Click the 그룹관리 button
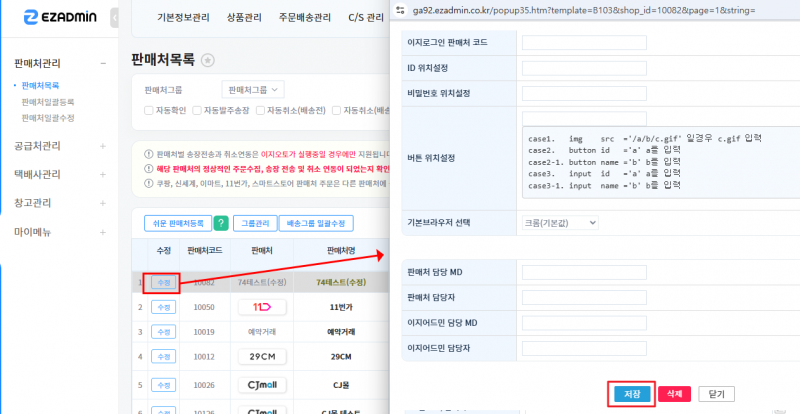This screenshot has width=800, height=414. [255, 224]
